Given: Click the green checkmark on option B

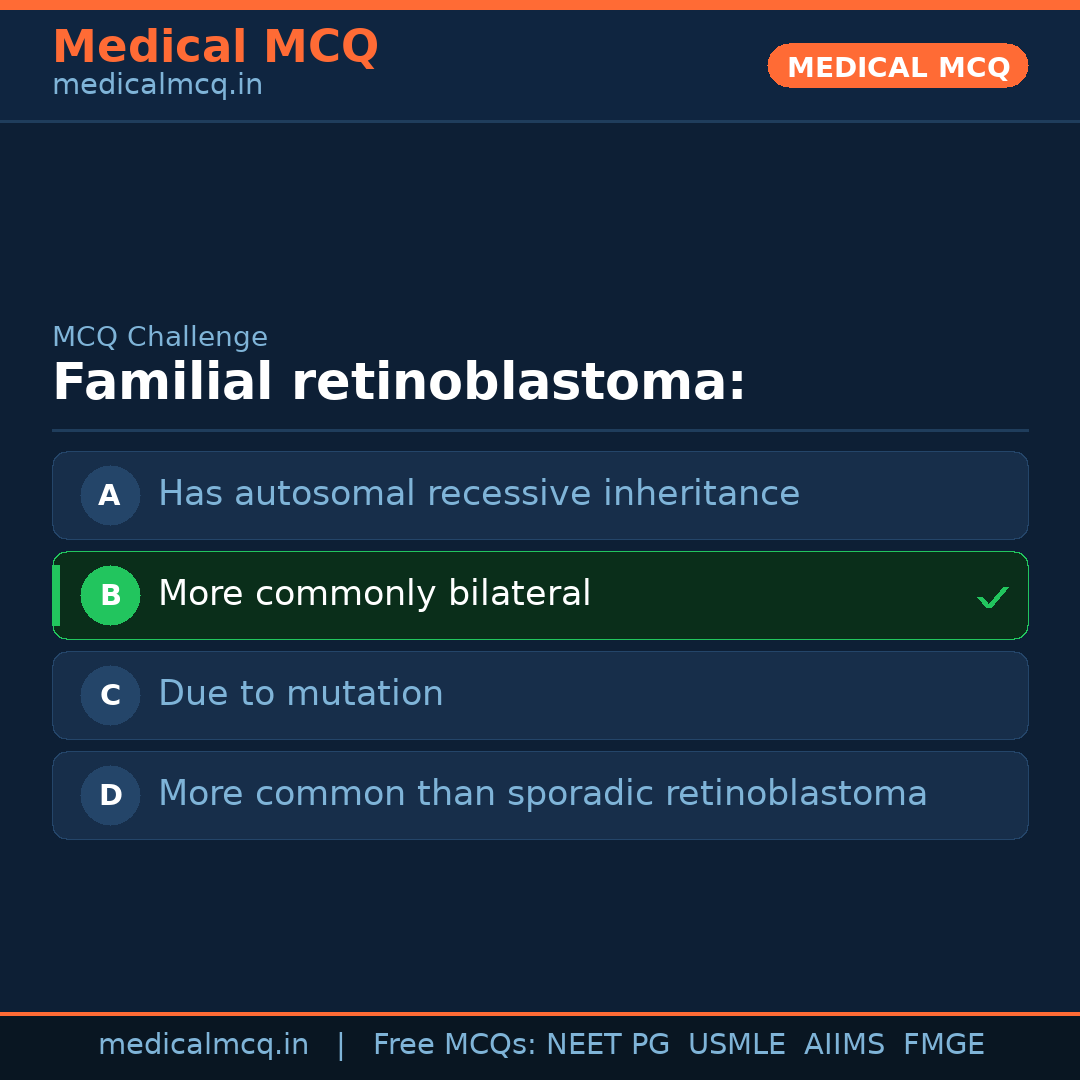Looking at the screenshot, I should (x=992, y=597).
